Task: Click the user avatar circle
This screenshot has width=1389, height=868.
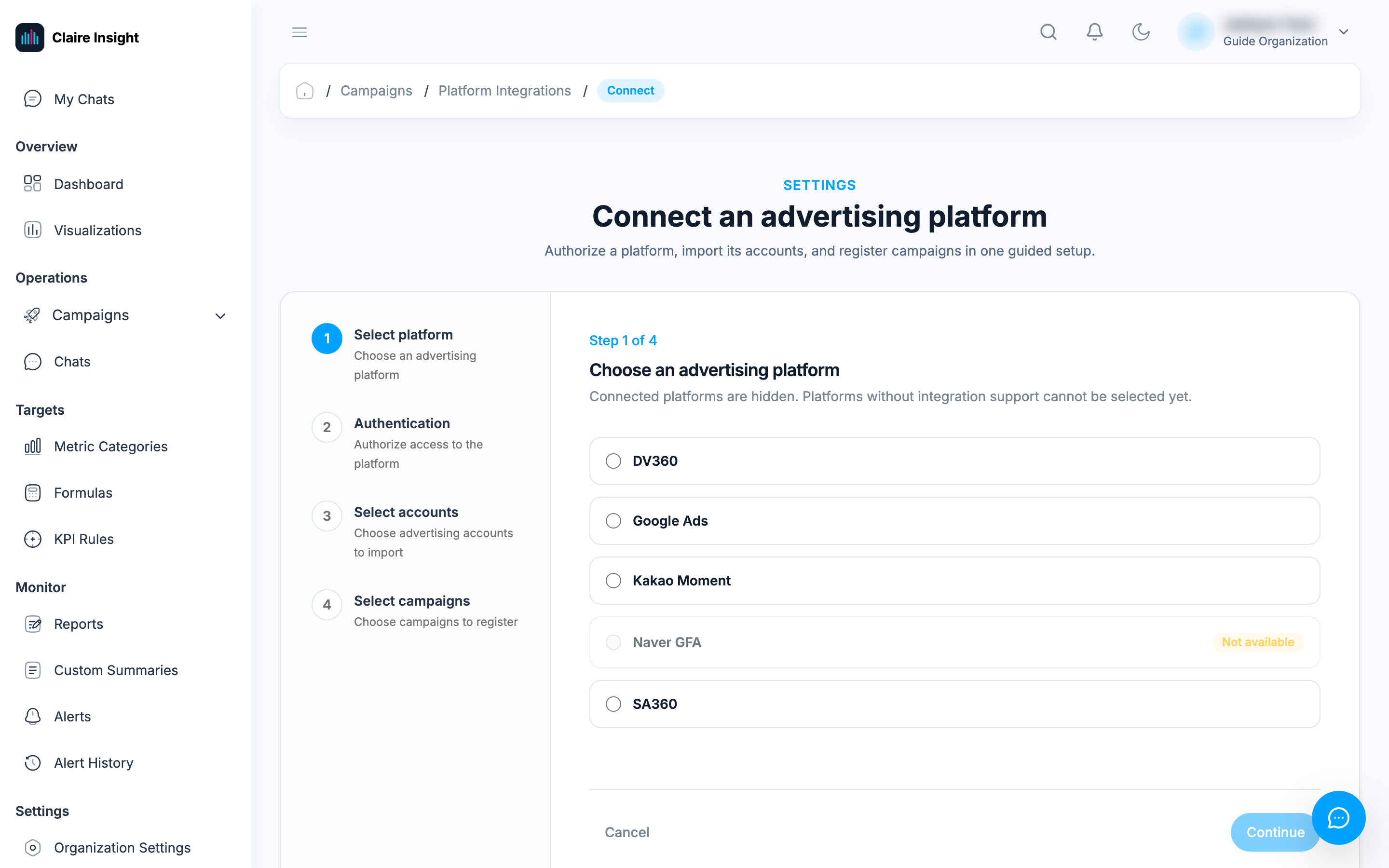Action: (1196, 31)
